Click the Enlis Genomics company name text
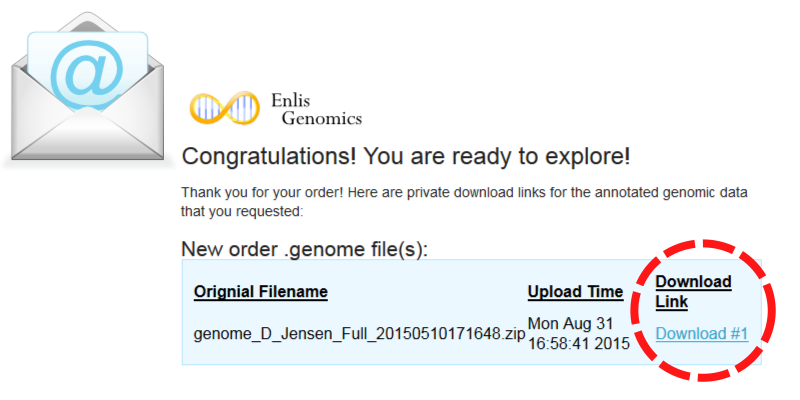Image resolution: width=800 pixels, height=400 pixels. 316,109
